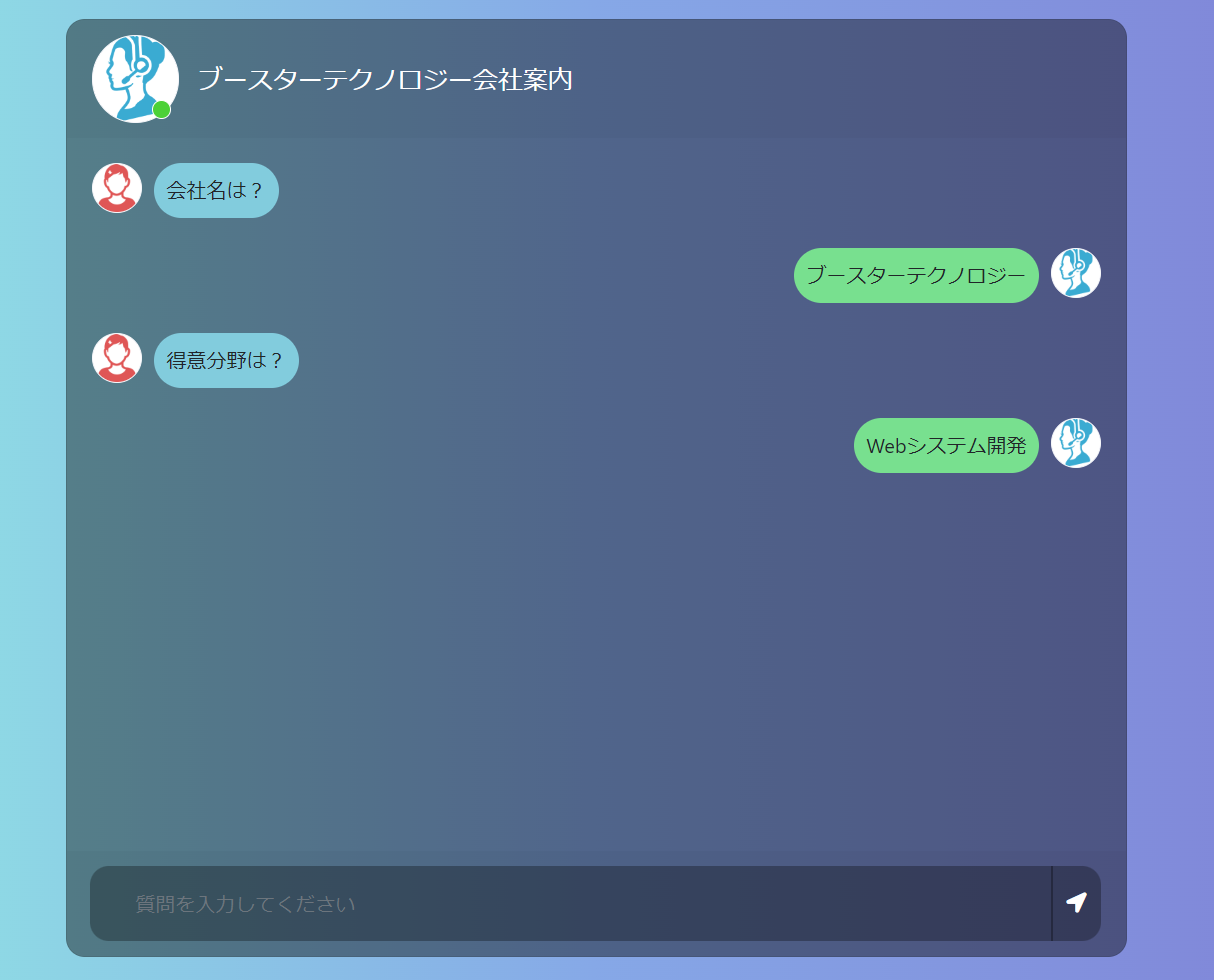
Task: Select the 得意分野は？ message bubble
Action: (226, 360)
